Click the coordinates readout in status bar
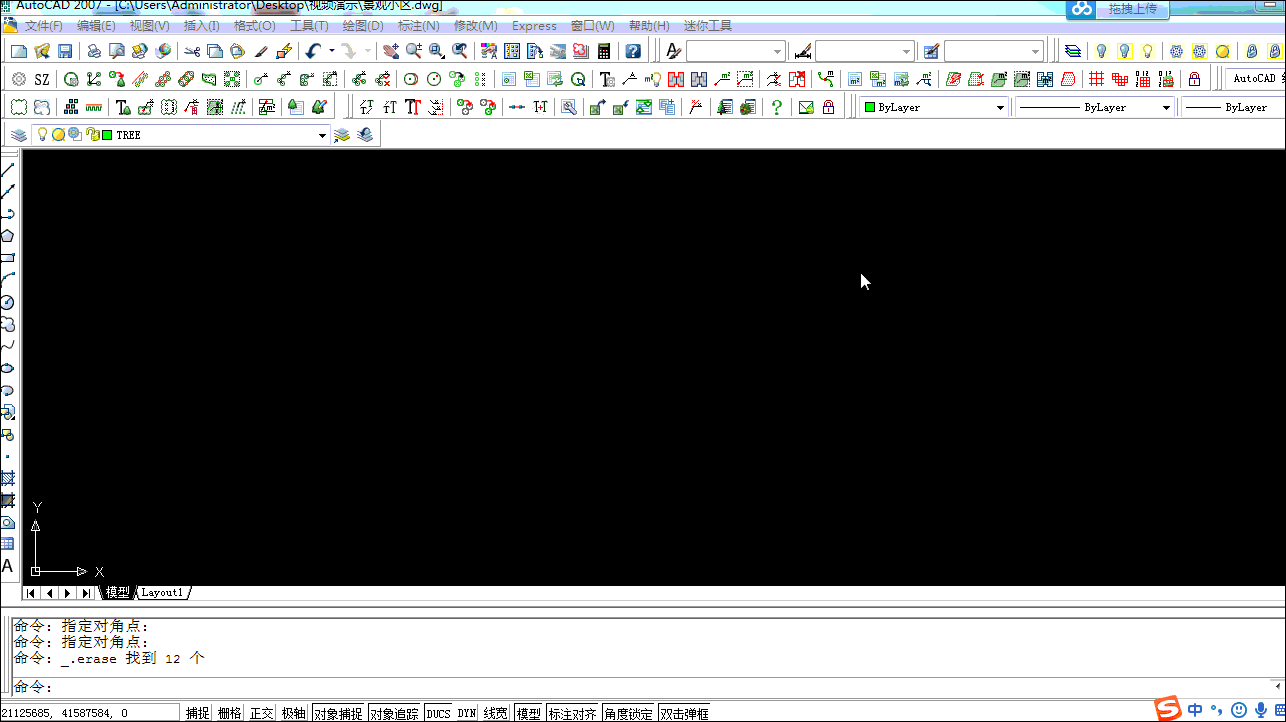Screen dimensions: 1286x722 (x=90, y=713)
